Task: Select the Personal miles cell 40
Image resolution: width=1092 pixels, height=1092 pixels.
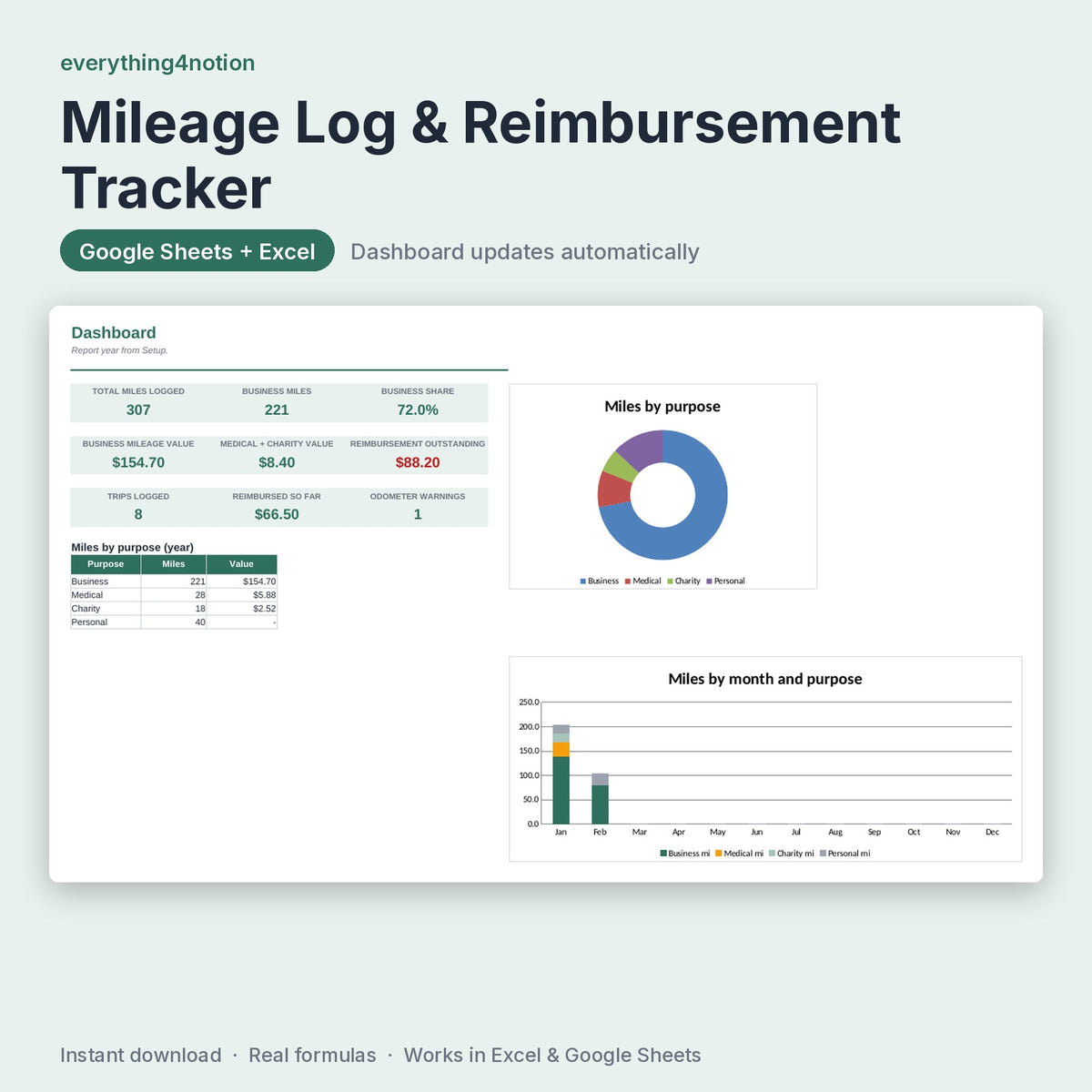Action: [174, 622]
